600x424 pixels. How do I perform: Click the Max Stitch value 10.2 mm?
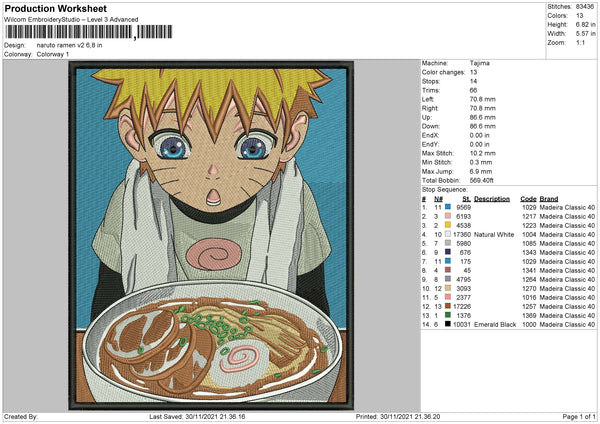[x=483, y=153]
